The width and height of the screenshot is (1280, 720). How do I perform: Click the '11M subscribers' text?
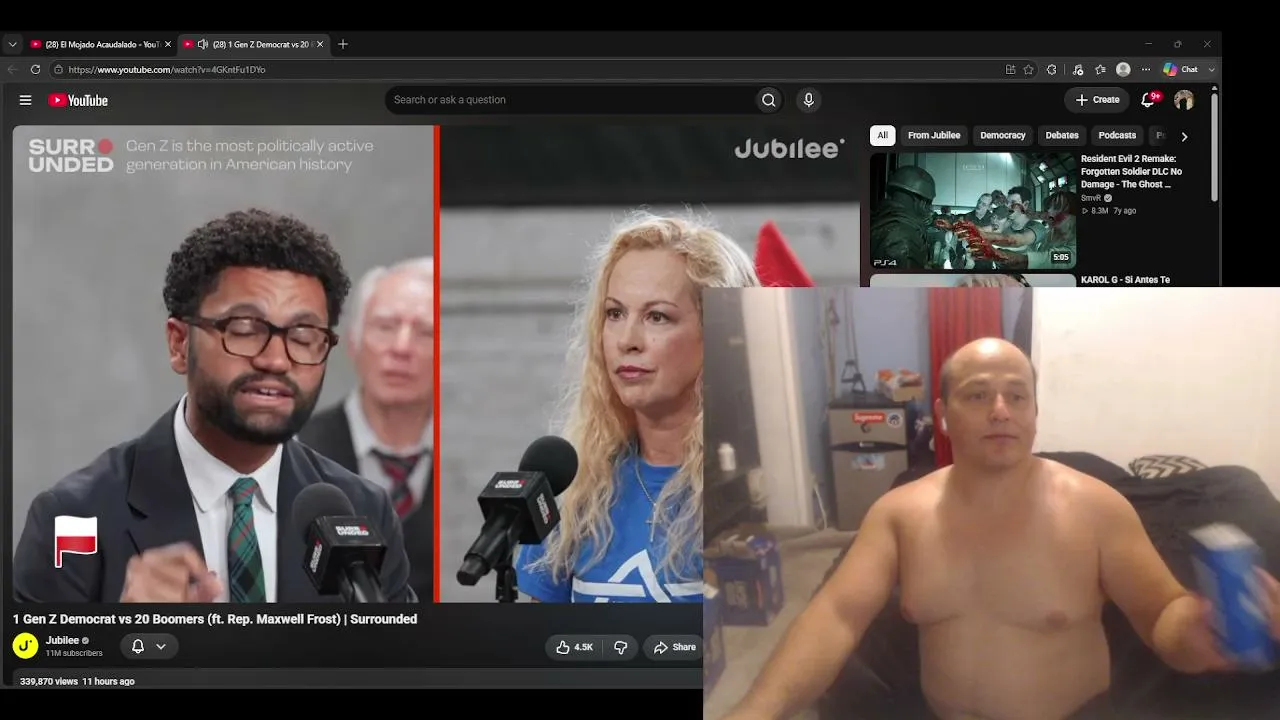click(x=74, y=653)
